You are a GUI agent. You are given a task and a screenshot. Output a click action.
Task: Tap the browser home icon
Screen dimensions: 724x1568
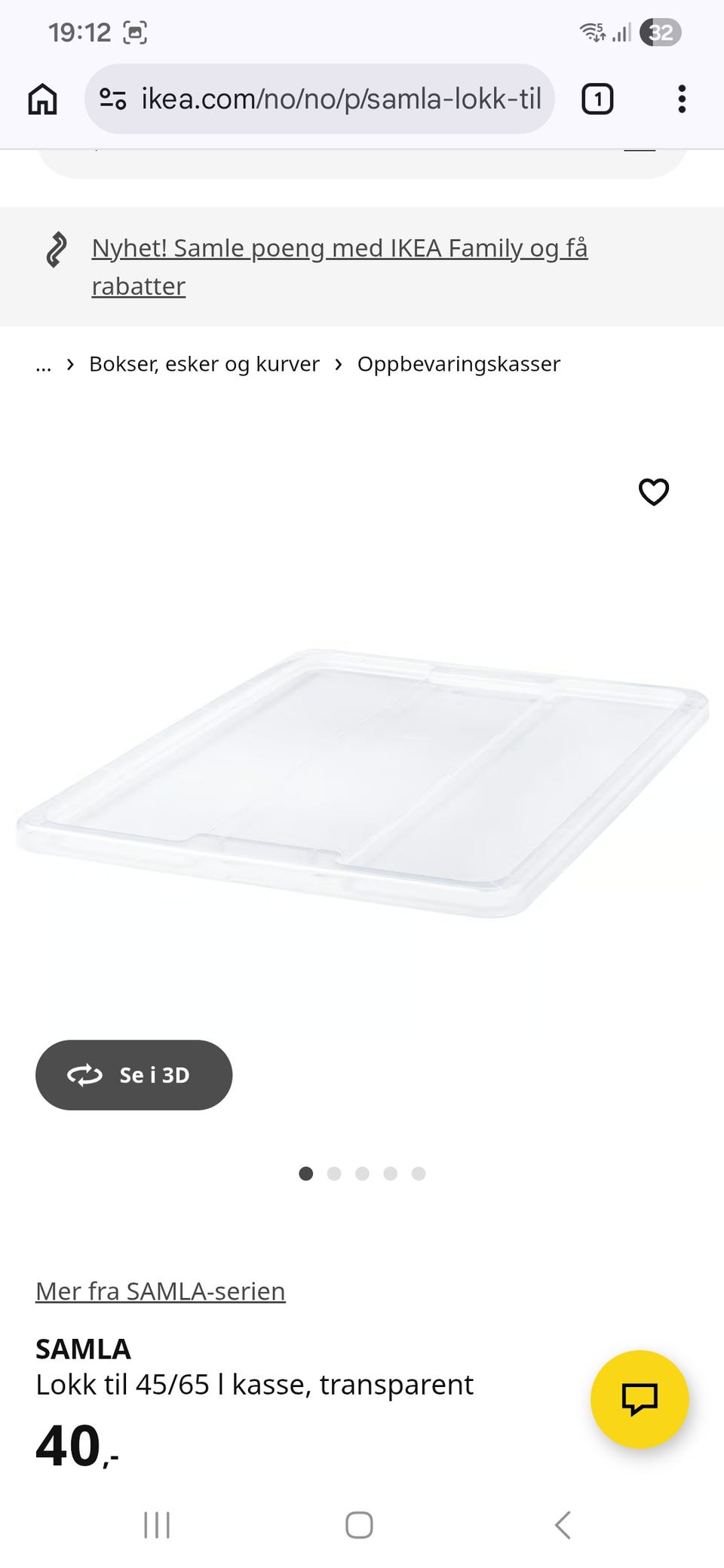point(42,99)
